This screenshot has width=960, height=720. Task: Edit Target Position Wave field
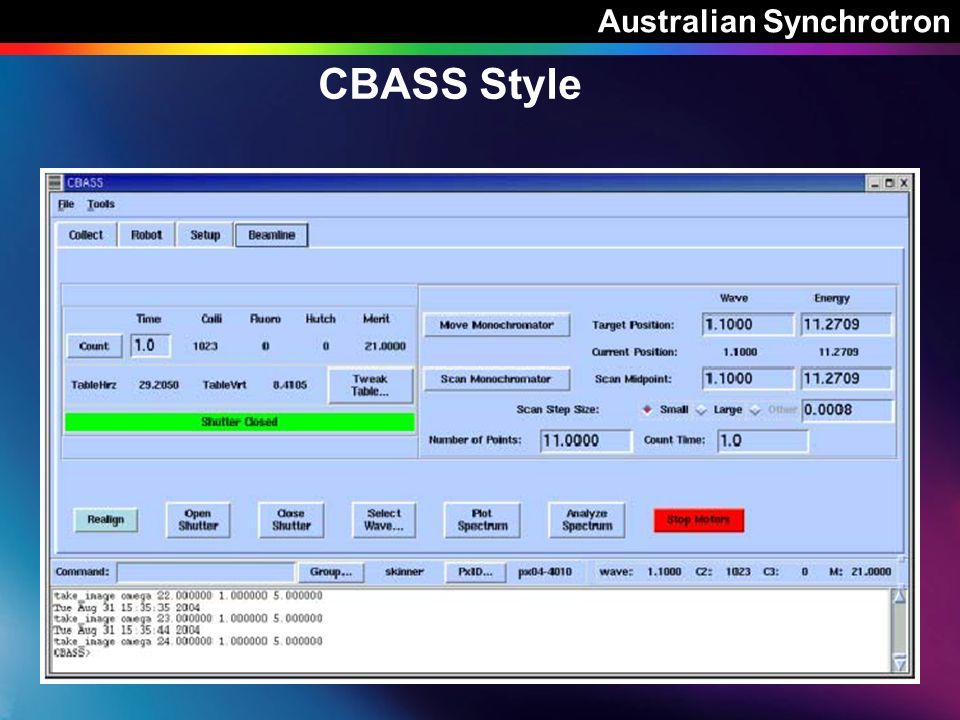[748, 324]
